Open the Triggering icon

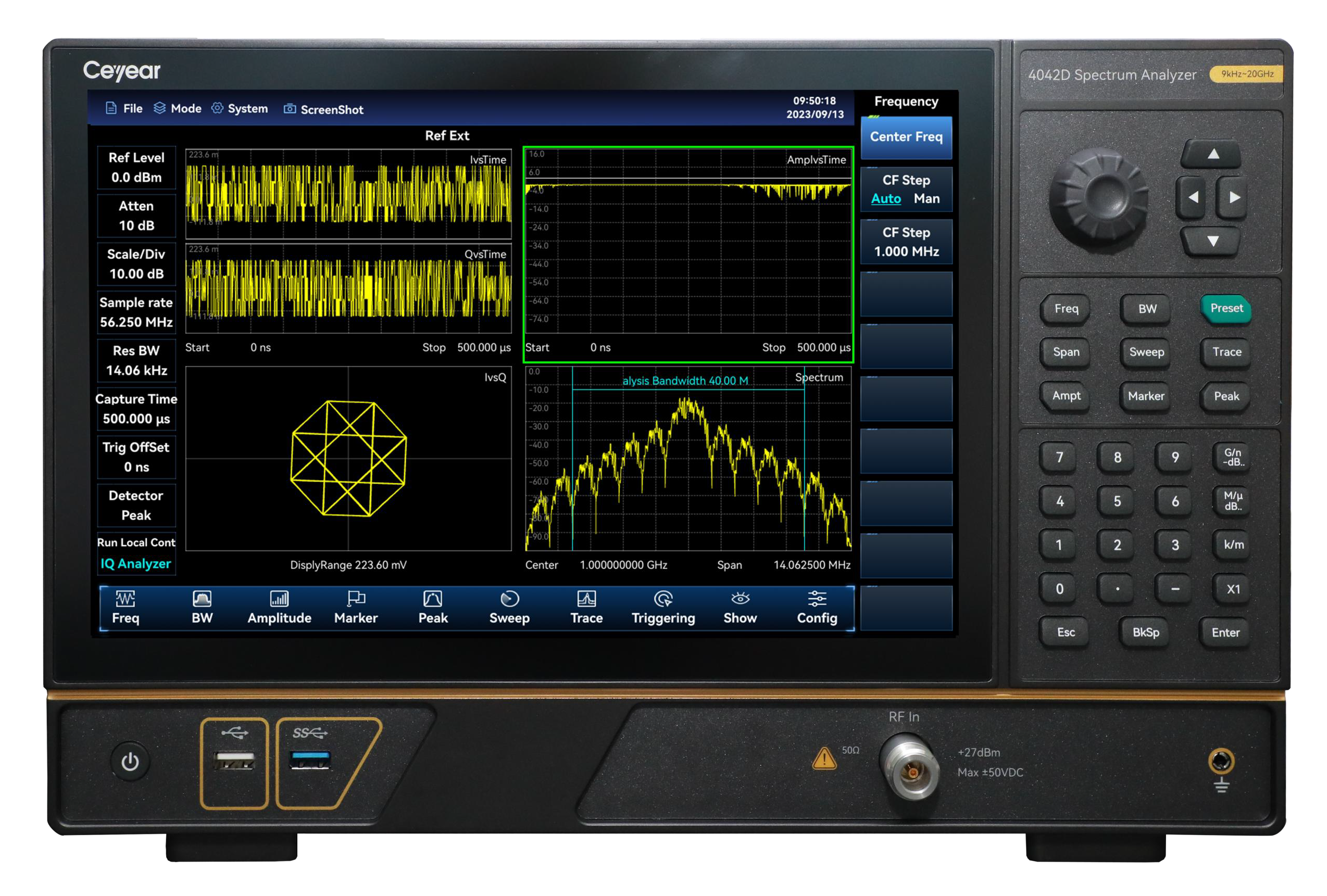click(663, 599)
